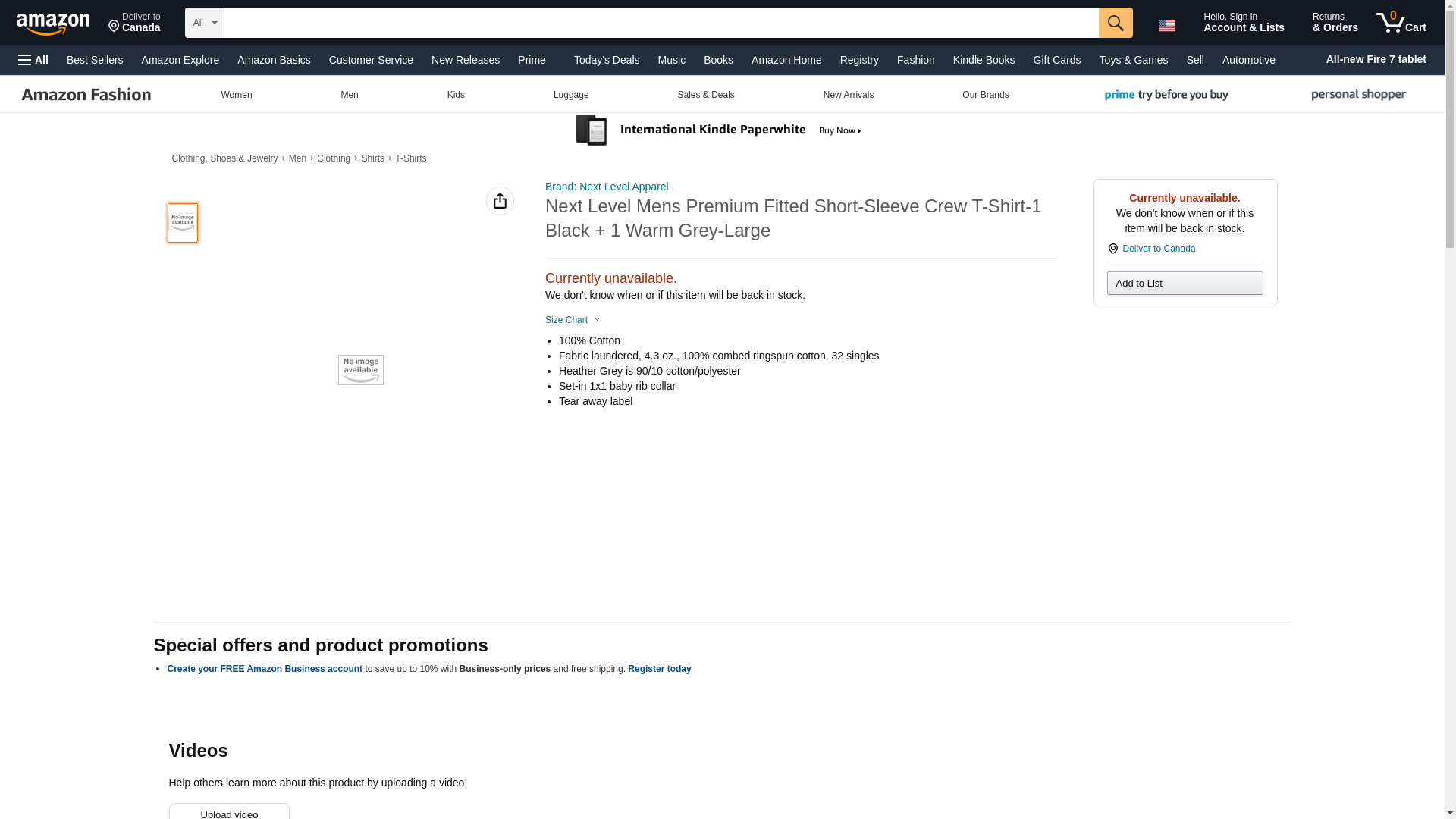Open the Prime menu in the navigation bar
The width and height of the screenshot is (1456, 819).
(532, 60)
